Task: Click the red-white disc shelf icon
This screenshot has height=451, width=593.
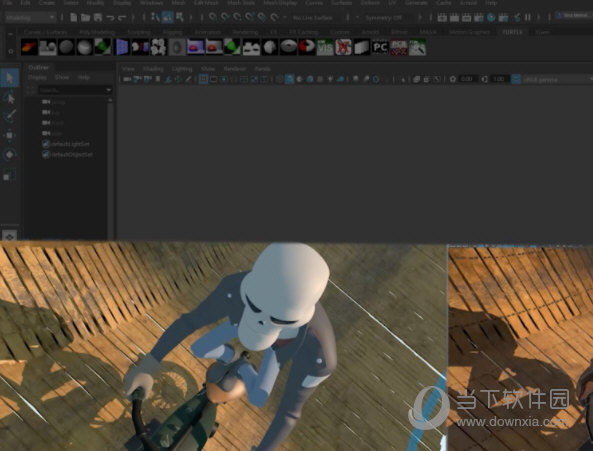Action: (306, 47)
